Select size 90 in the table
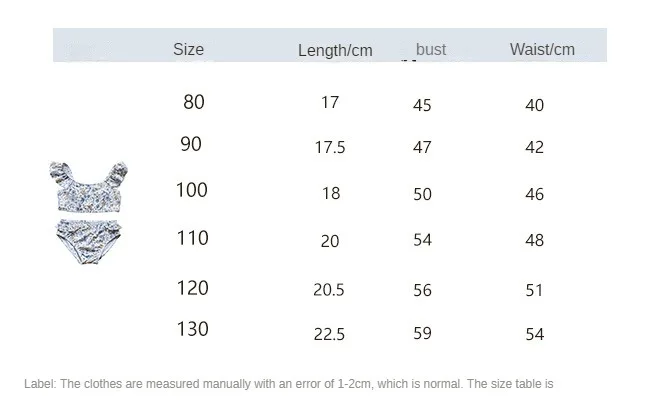Screen dimensions: 660x400 tap(191, 144)
